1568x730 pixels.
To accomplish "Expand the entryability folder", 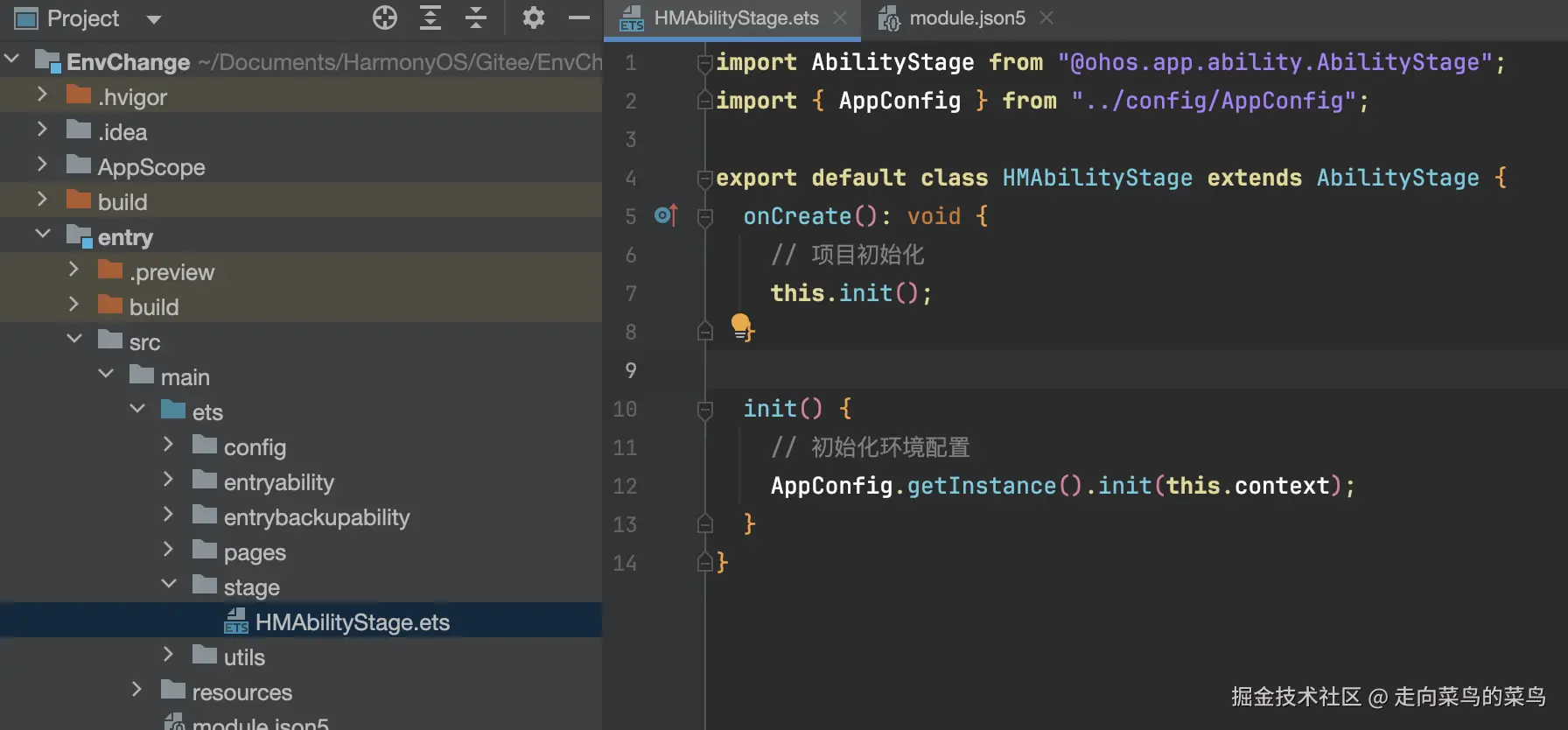I will (169, 480).
